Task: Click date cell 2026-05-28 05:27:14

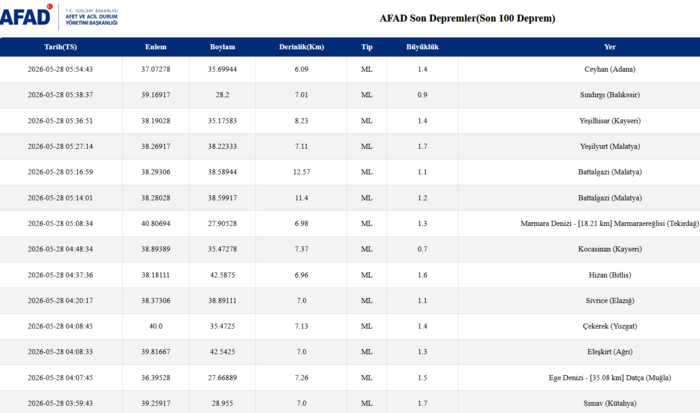Action: 60,146
